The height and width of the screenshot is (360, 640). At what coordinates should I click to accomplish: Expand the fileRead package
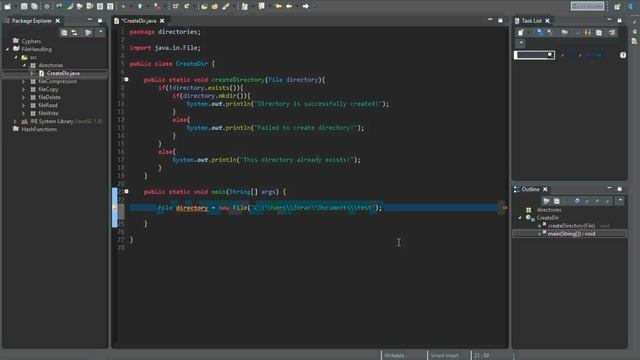click(x=24, y=105)
